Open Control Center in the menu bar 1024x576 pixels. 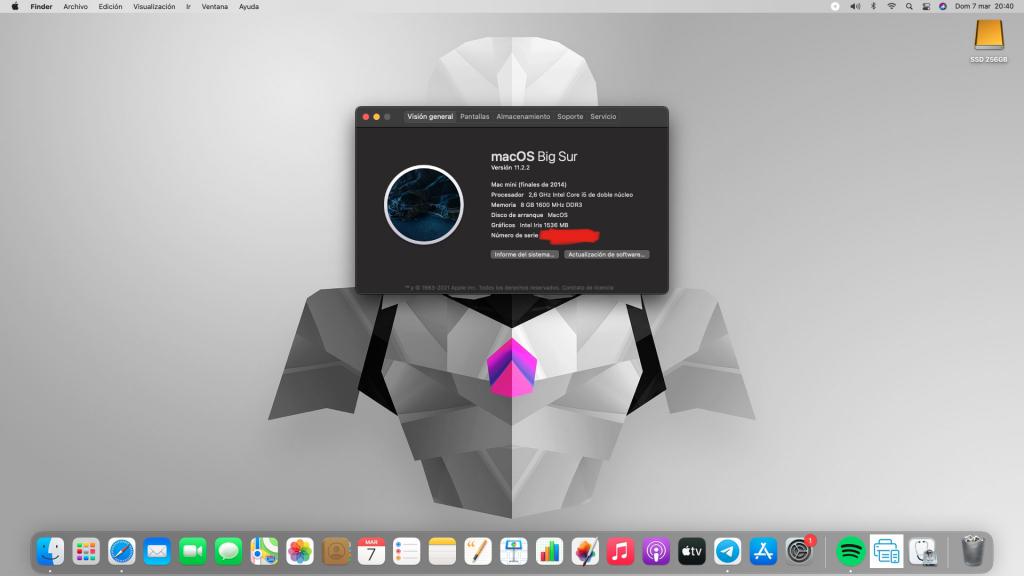(926, 7)
